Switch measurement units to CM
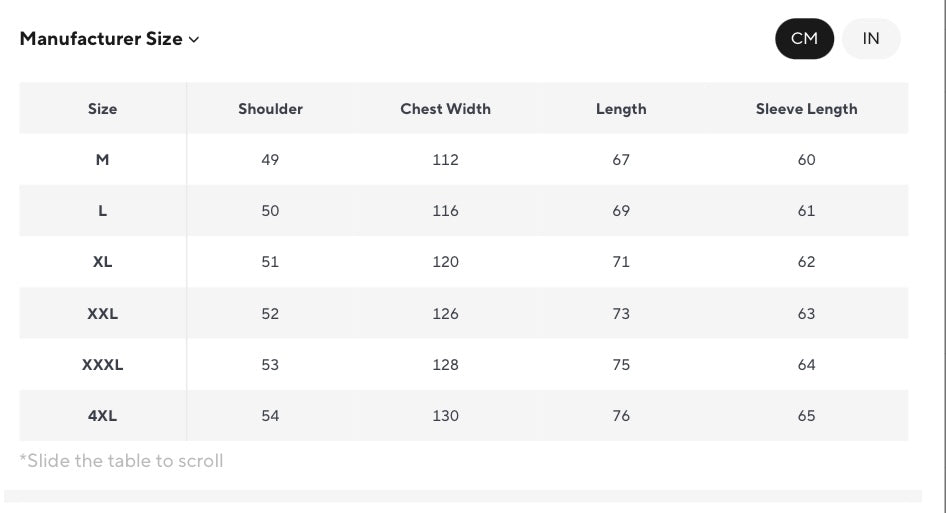Image resolution: width=946 pixels, height=513 pixels. point(804,39)
